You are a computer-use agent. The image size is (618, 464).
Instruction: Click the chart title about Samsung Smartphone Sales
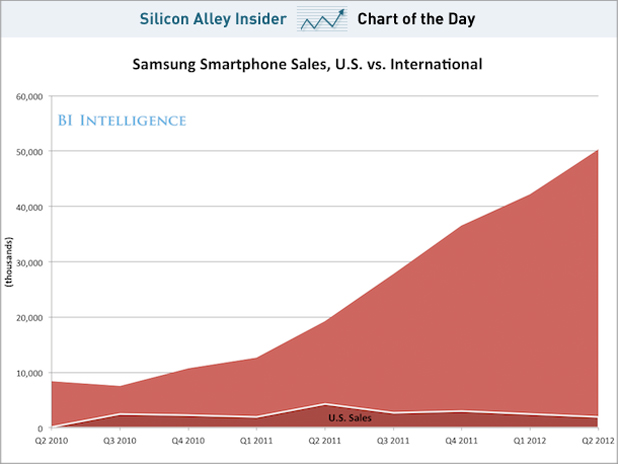coord(308,66)
